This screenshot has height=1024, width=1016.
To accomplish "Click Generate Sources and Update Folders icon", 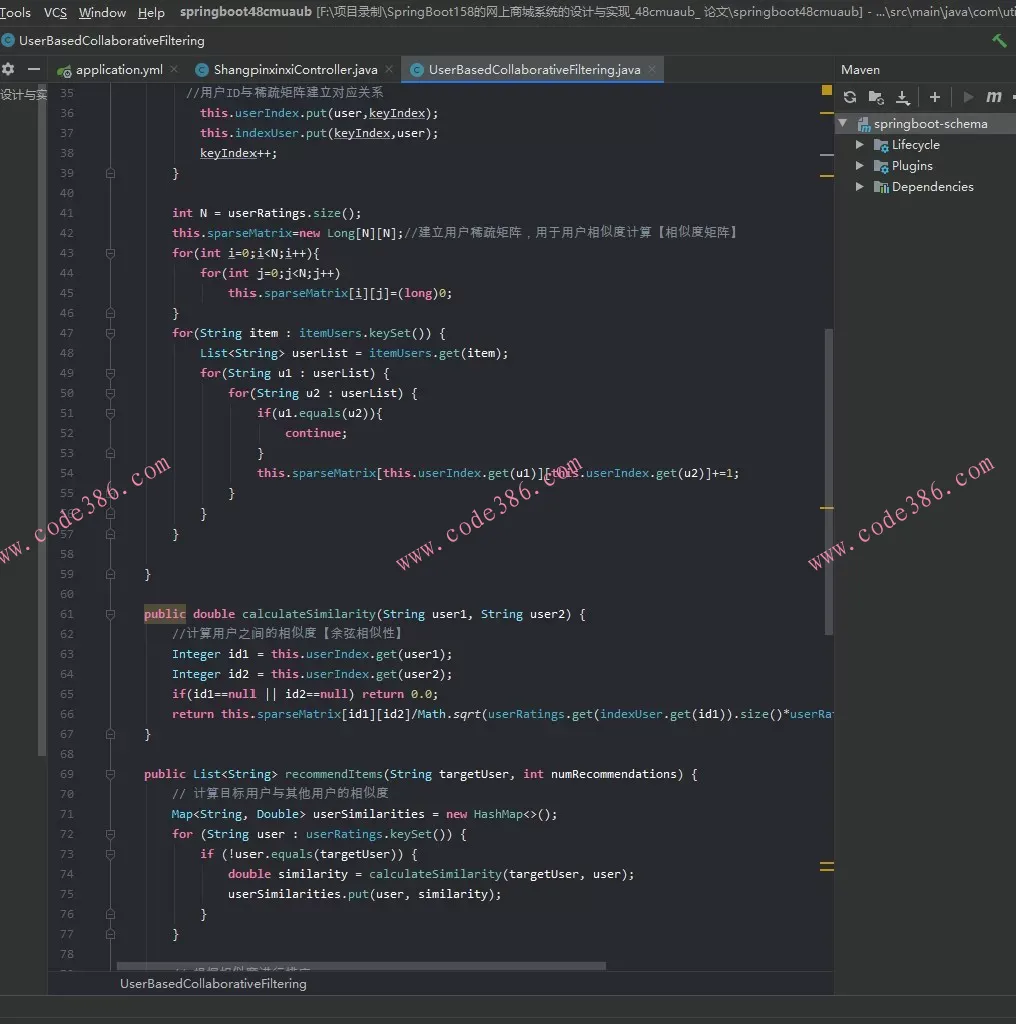I will coord(876,97).
